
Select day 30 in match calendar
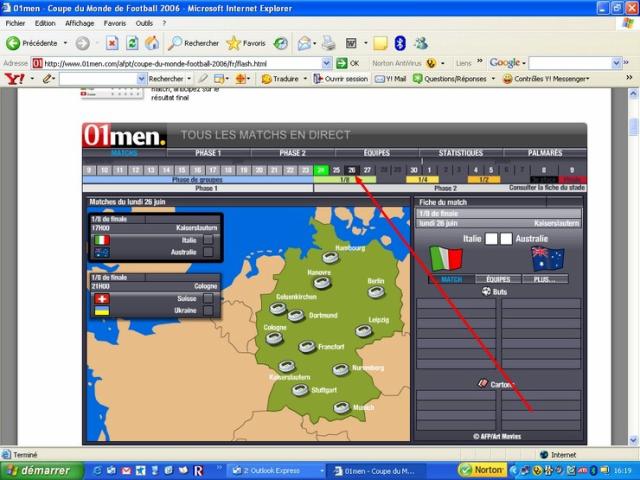414,170
